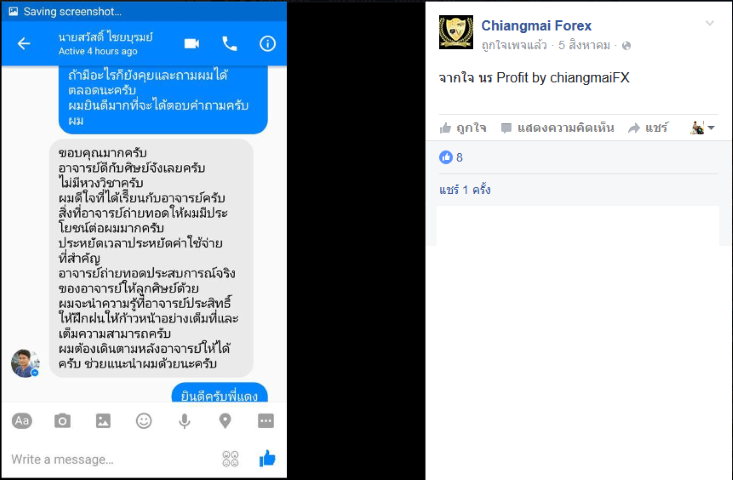Like the post with ถูกใจ button

tap(463, 128)
